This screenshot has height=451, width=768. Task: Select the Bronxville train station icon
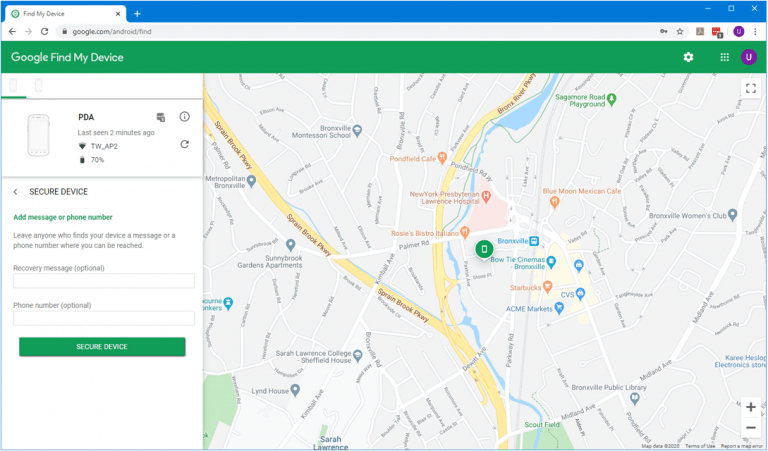(x=534, y=241)
